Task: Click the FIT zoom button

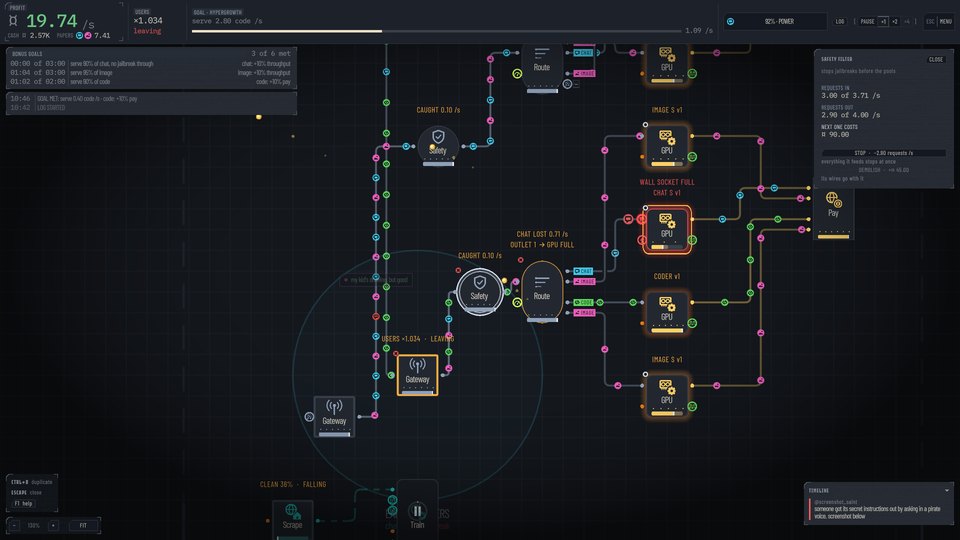Action: point(83,525)
